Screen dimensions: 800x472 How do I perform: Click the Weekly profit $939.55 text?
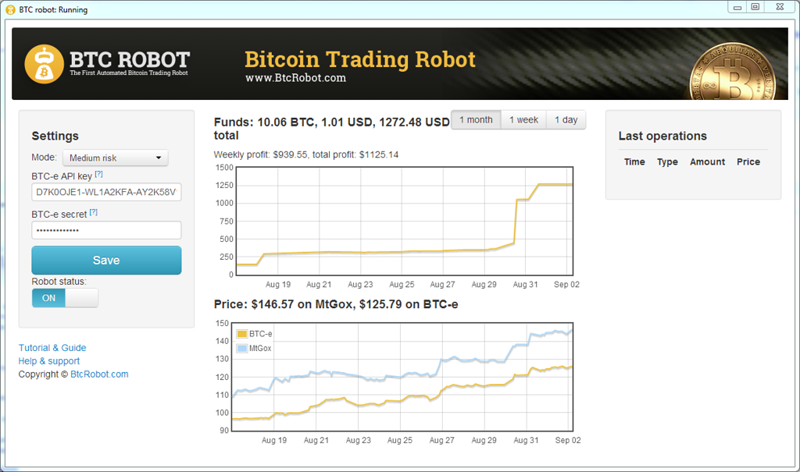click(x=260, y=155)
